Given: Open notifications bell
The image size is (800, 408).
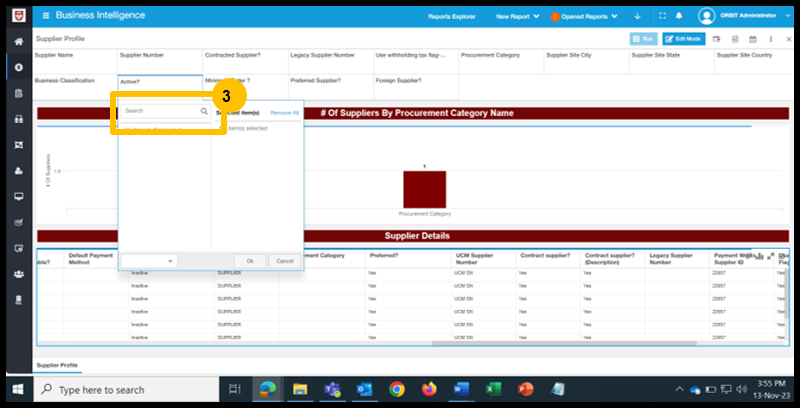Looking at the screenshot, I should [x=679, y=16].
